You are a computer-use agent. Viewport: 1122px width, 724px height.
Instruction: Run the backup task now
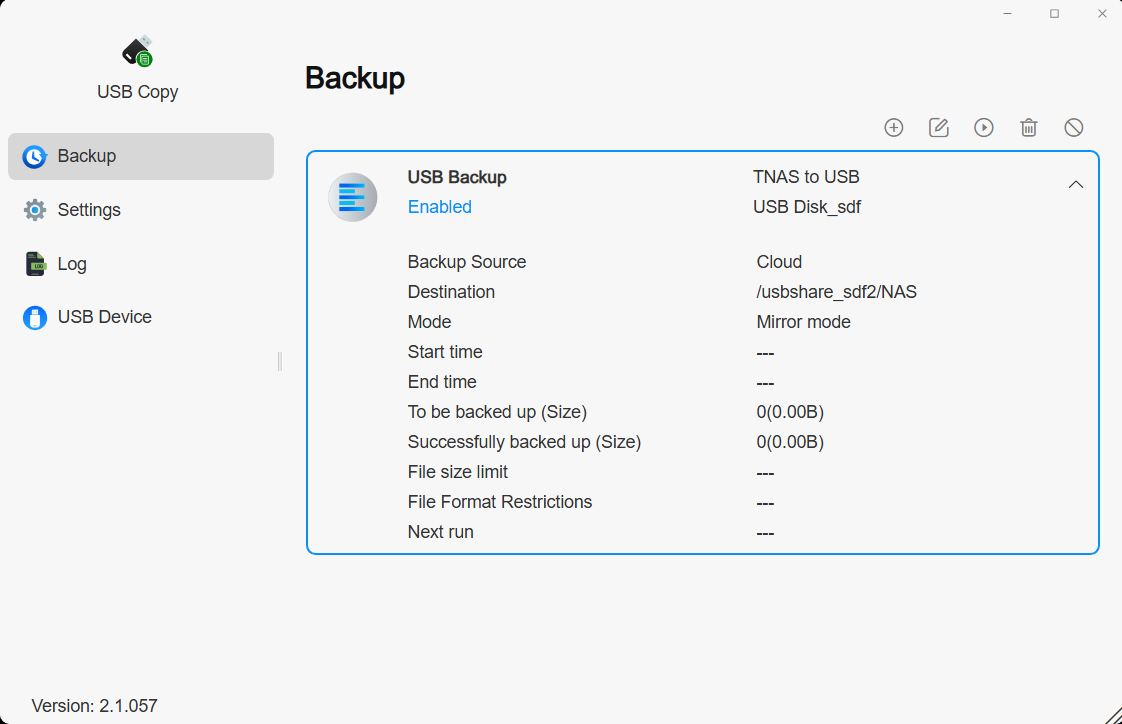pos(984,127)
